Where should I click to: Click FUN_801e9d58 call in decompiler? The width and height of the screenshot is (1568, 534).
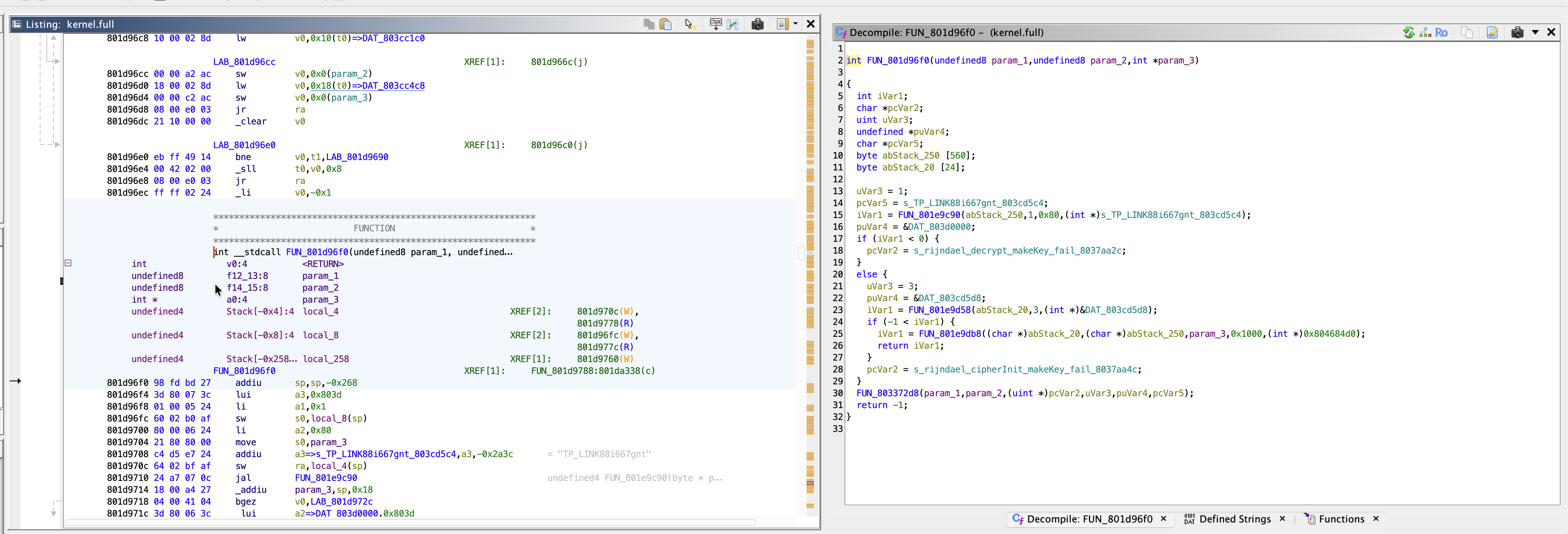939,310
